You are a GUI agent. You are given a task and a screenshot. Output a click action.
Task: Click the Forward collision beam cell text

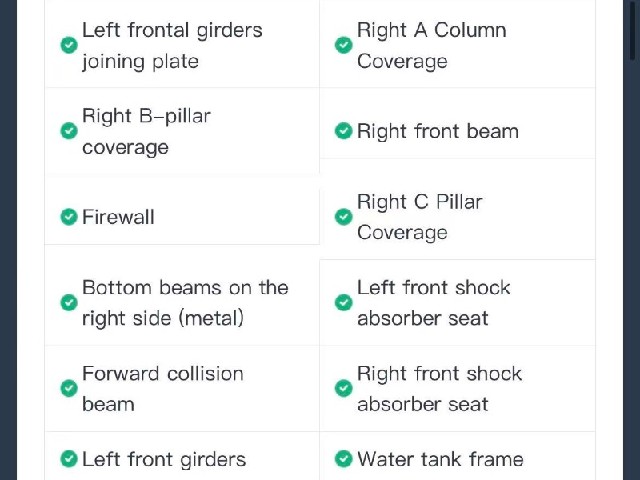(163, 389)
